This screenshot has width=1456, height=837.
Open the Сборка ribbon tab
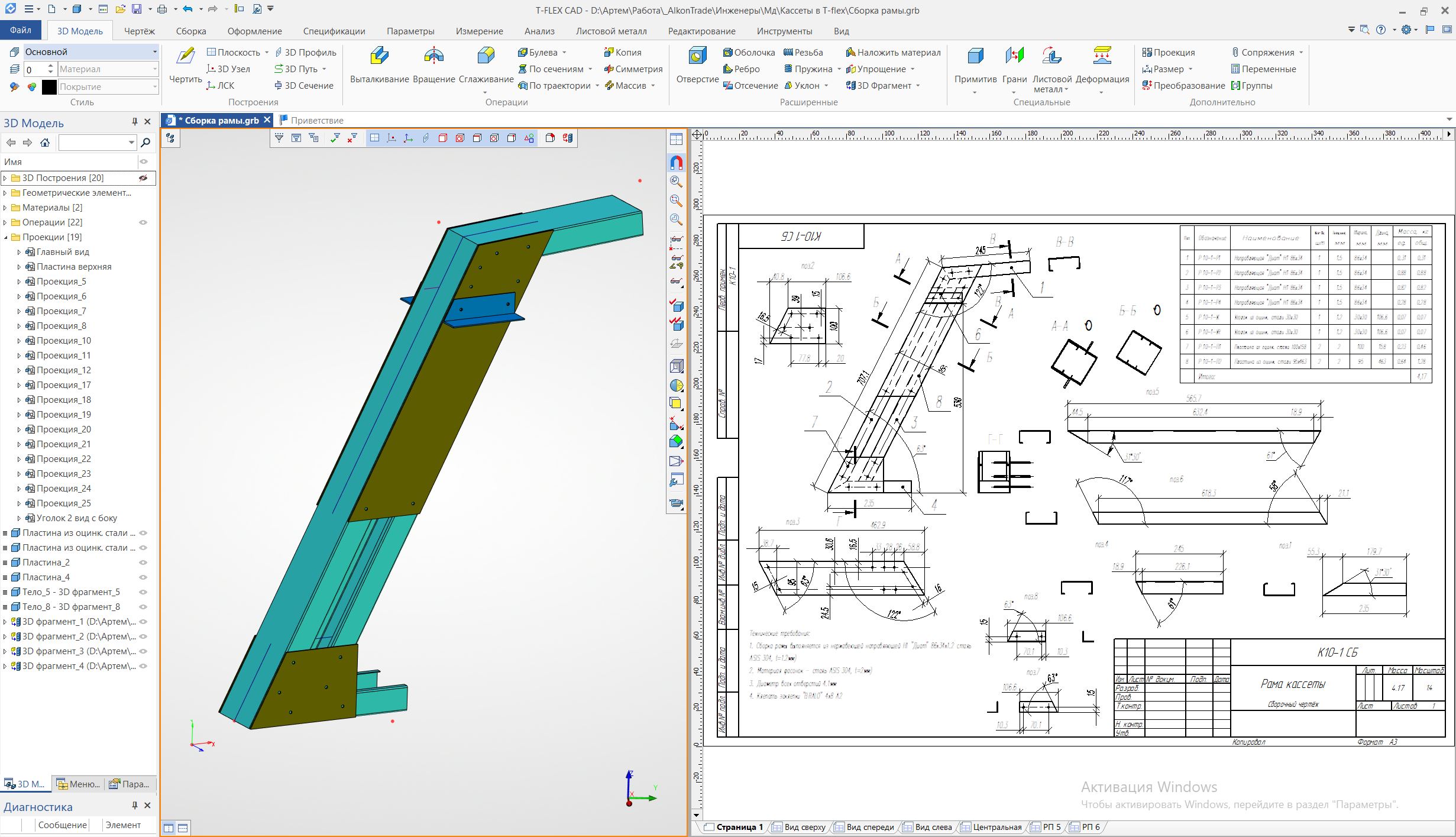[191, 31]
